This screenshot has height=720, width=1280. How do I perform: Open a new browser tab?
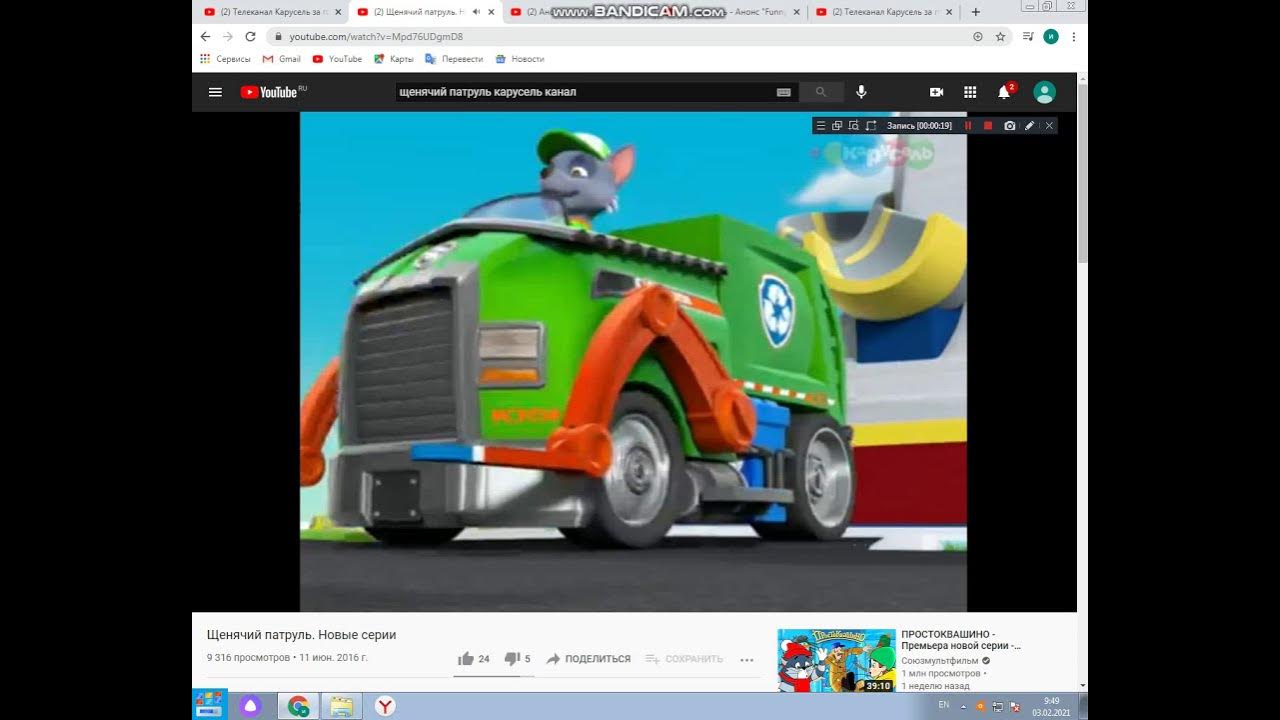point(976,12)
